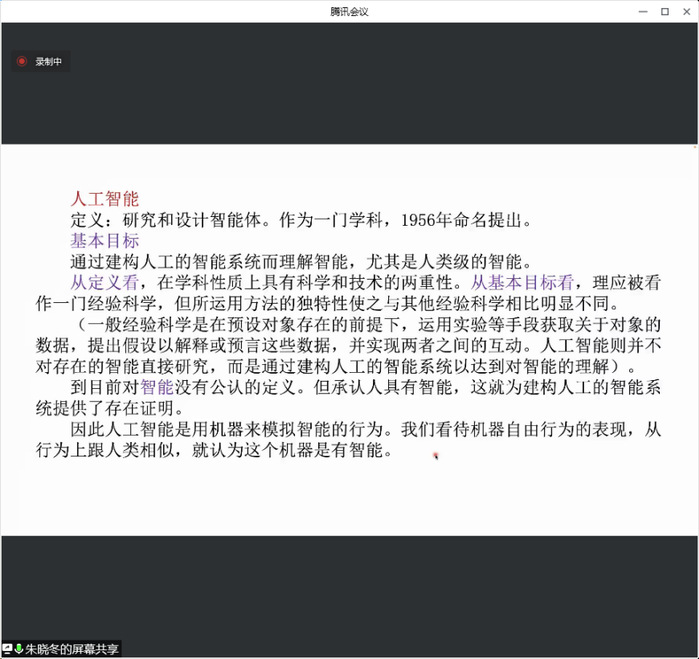Viewport: 699px width, 659px height.
Task: Click the screen share icon beside presenter name
Action: (7, 649)
